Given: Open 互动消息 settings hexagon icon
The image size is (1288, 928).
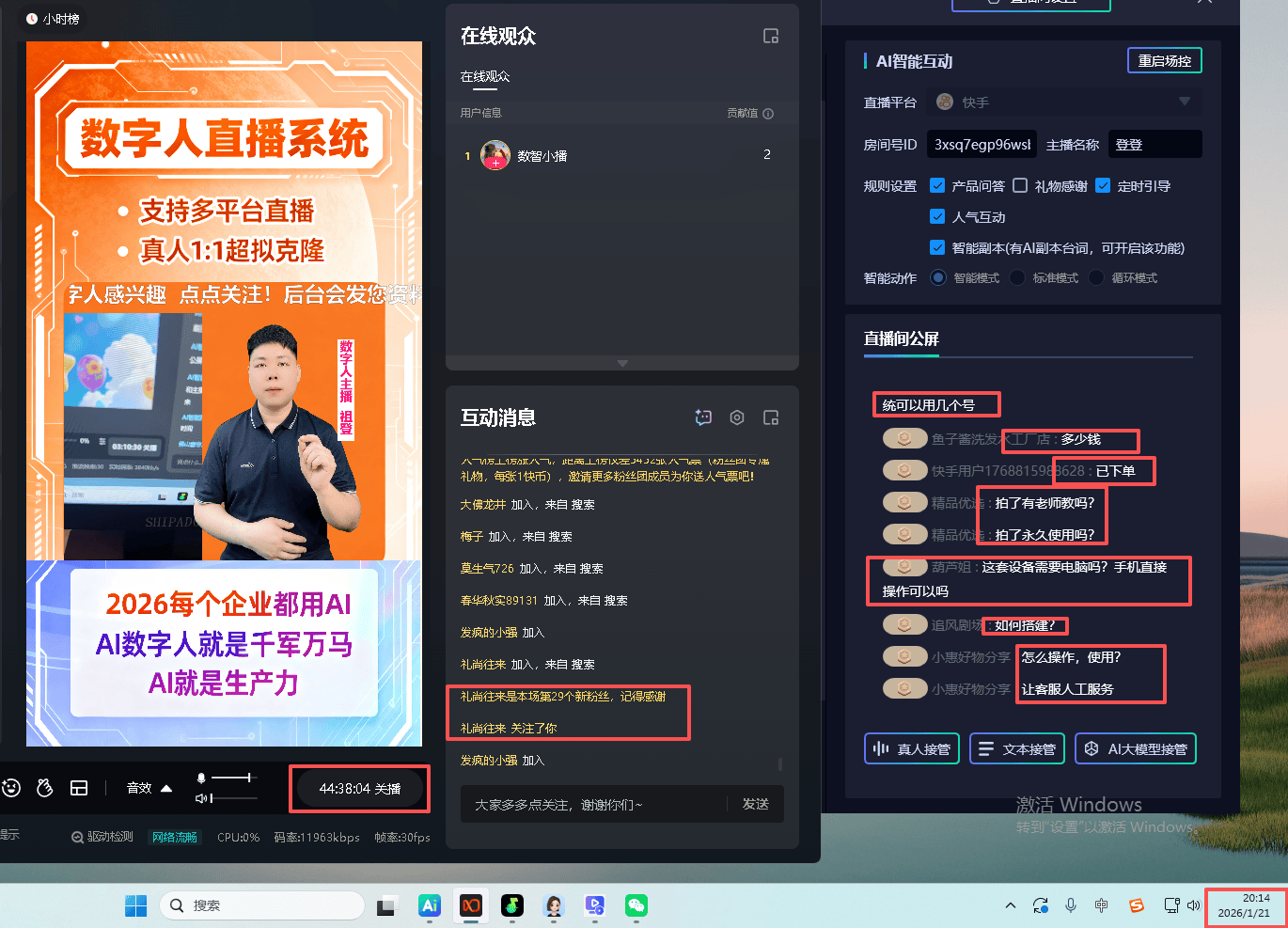Looking at the screenshot, I should [x=737, y=417].
